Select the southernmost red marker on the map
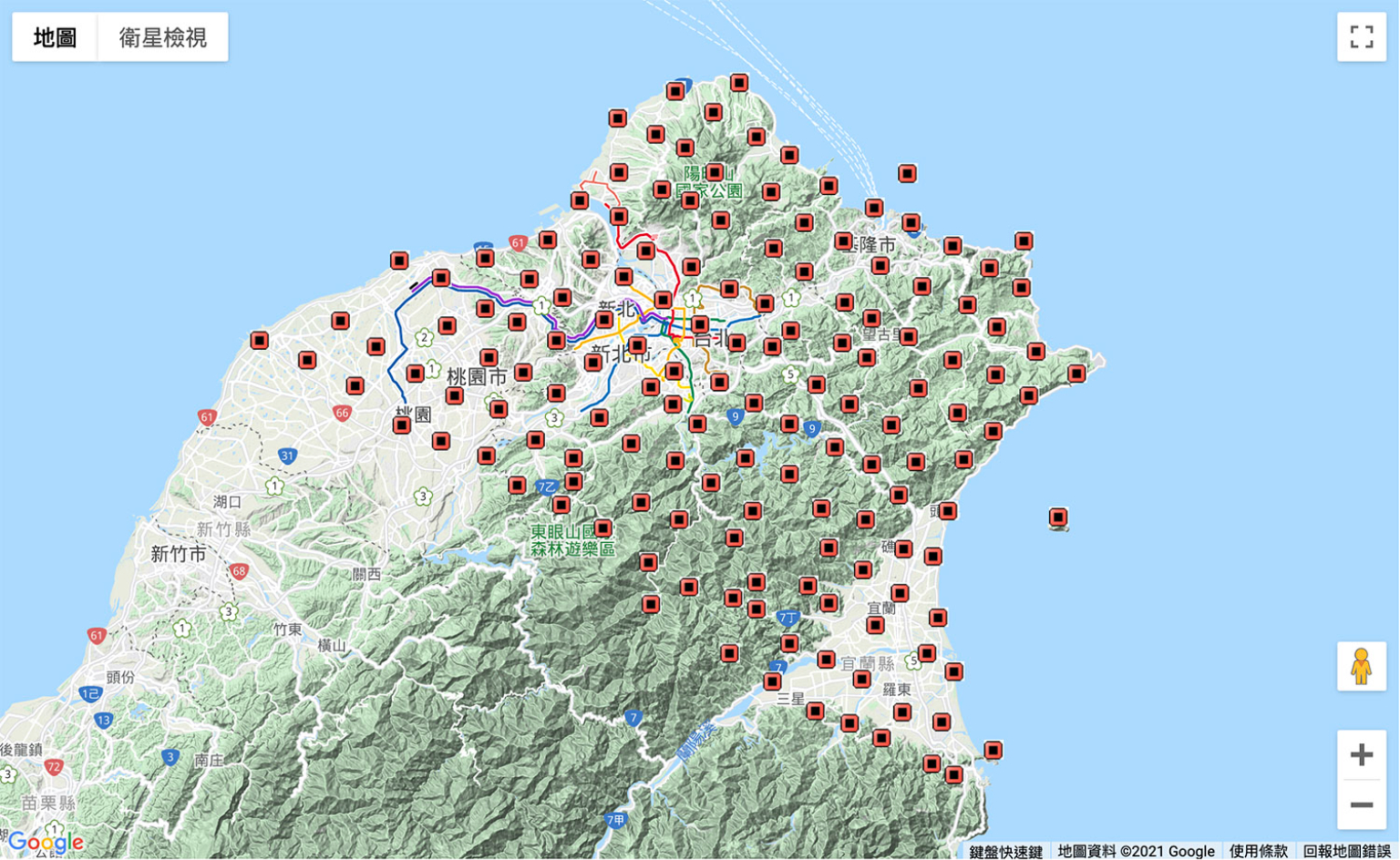The height and width of the screenshot is (860, 1400). pos(953,775)
